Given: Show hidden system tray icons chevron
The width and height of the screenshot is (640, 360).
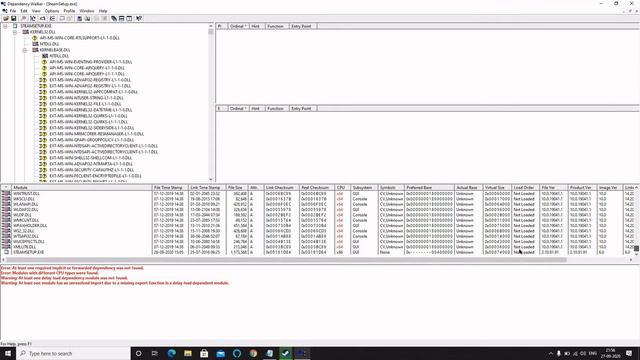Looking at the screenshot, I should tap(551, 353).
